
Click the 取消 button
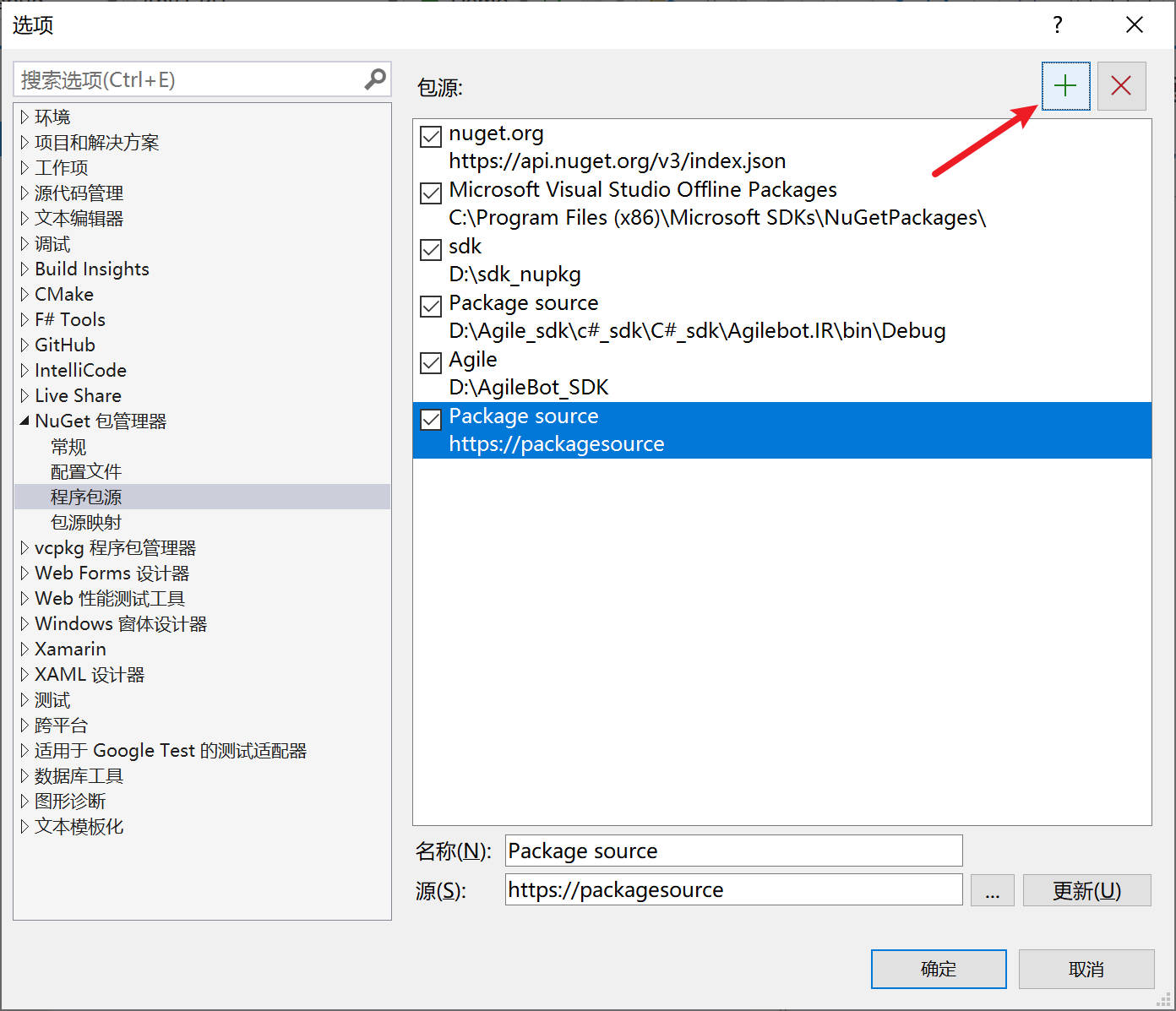tap(1086, 969)
